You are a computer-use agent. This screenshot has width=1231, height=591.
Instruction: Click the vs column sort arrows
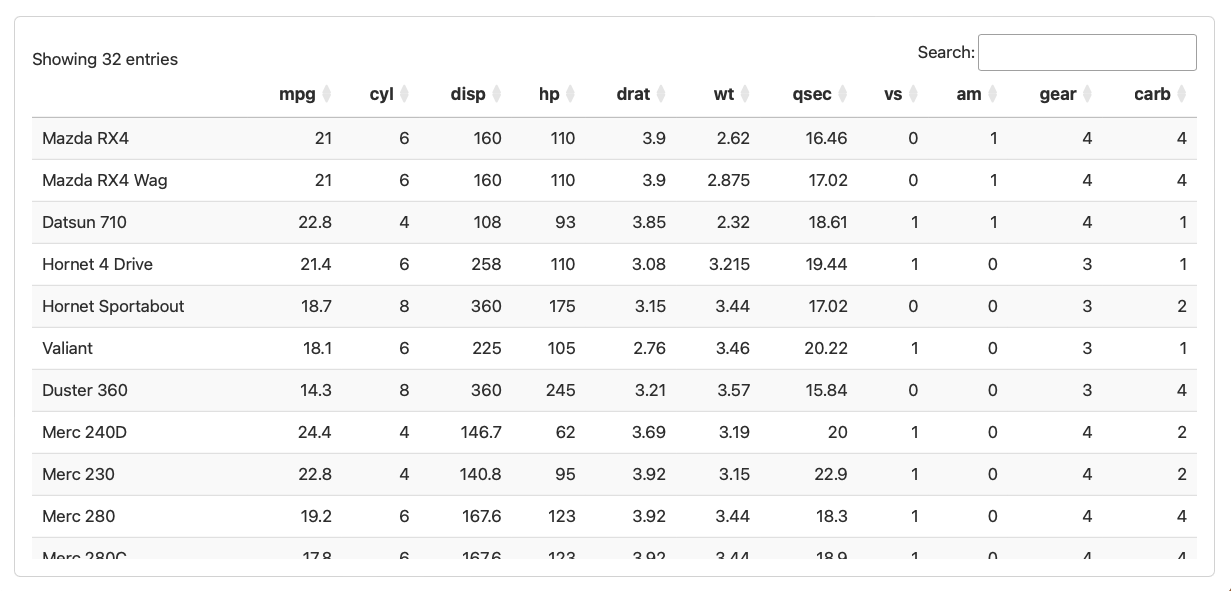pos(913,94)
